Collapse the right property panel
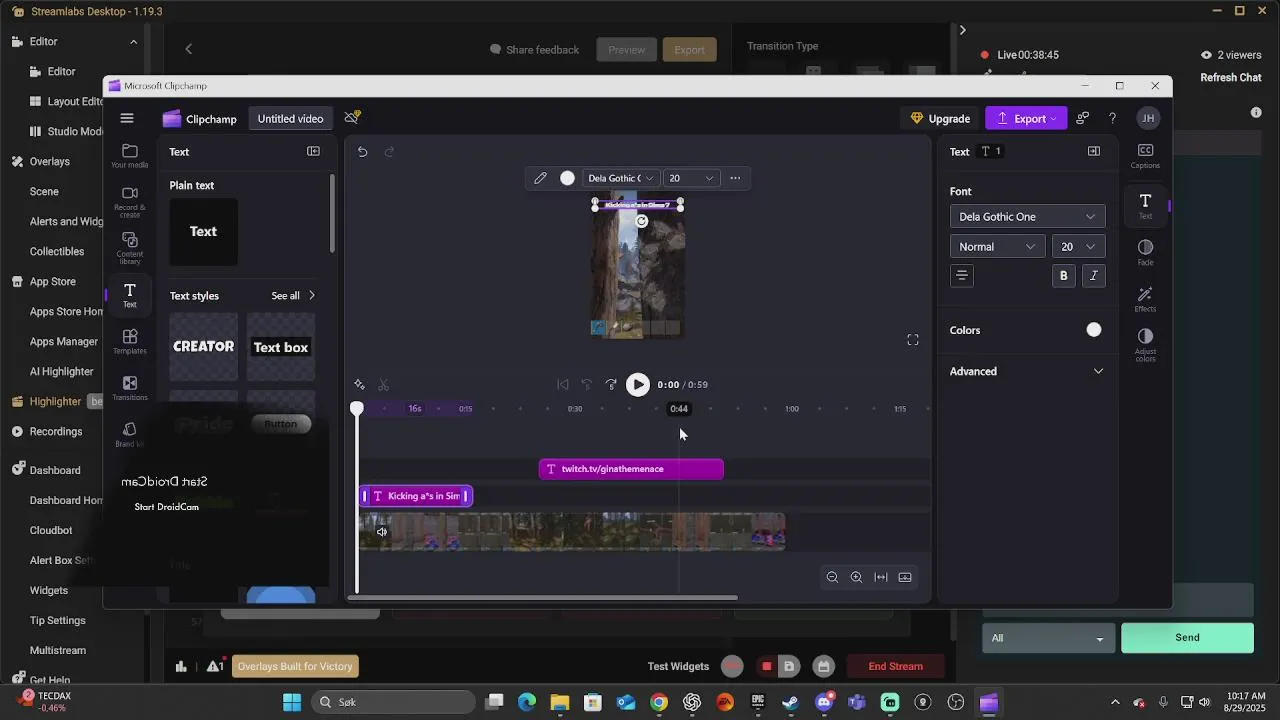The height and width of the screenshot is (720, 1280). click(1094, 151)
